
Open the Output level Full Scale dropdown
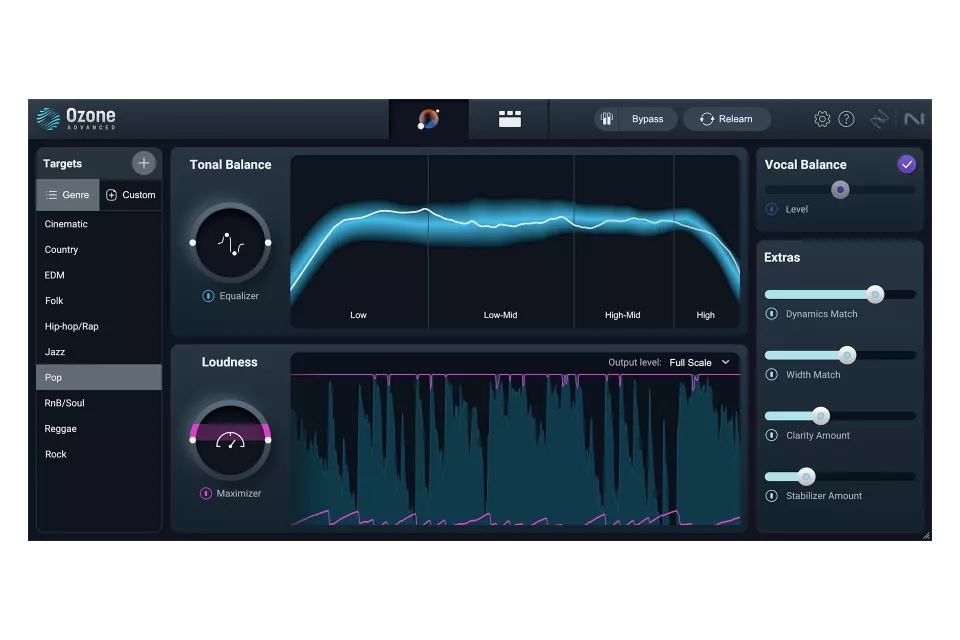(699, 362)
